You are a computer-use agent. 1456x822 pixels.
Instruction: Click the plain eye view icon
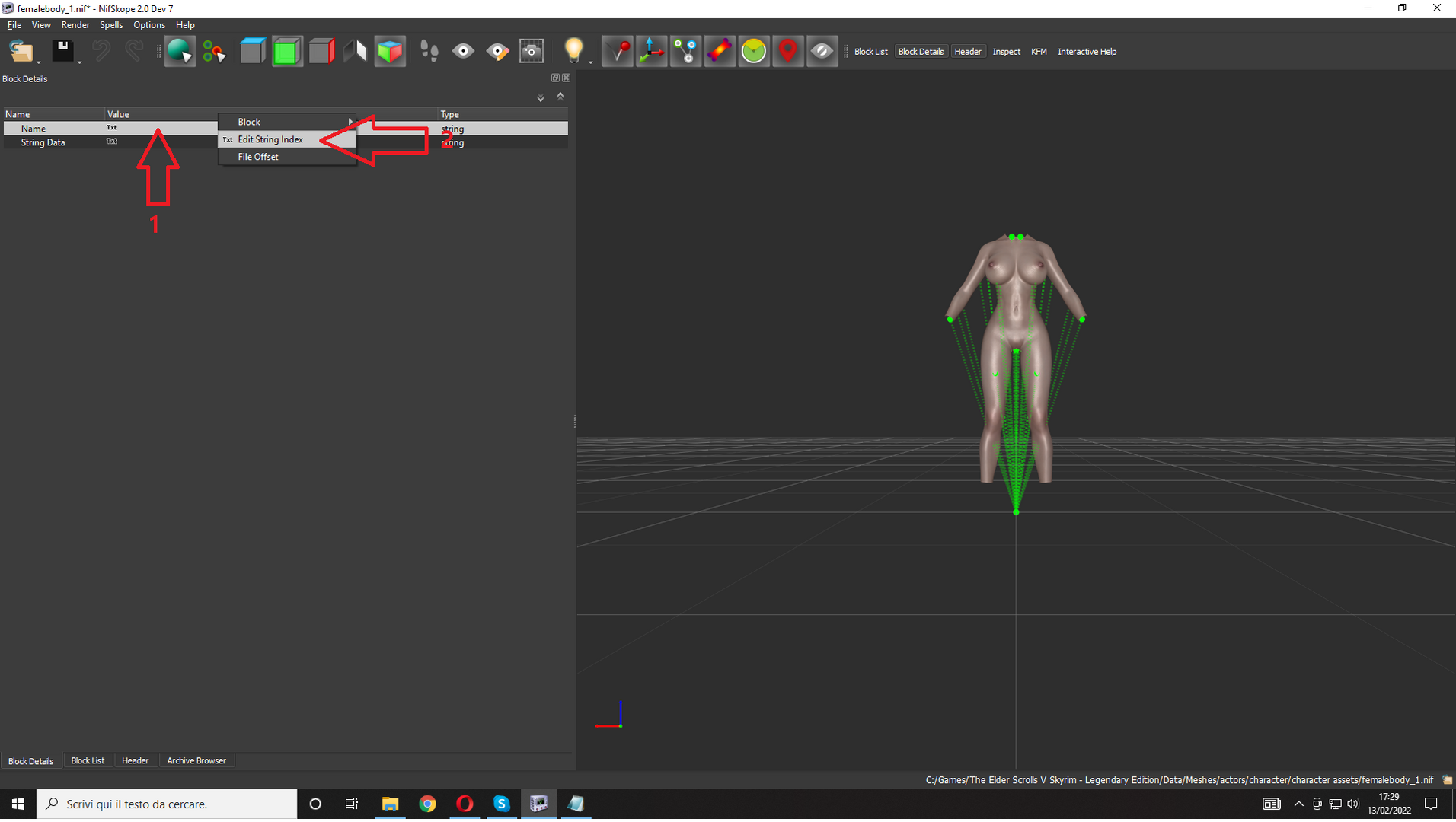[x=463, y=51]
